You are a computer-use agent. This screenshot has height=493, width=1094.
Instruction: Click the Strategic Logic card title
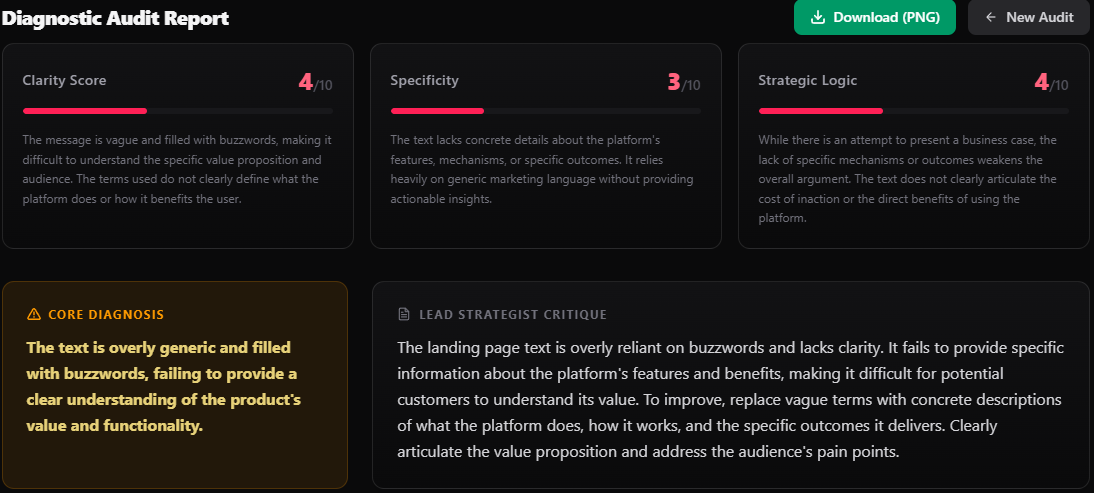(807, 80)
